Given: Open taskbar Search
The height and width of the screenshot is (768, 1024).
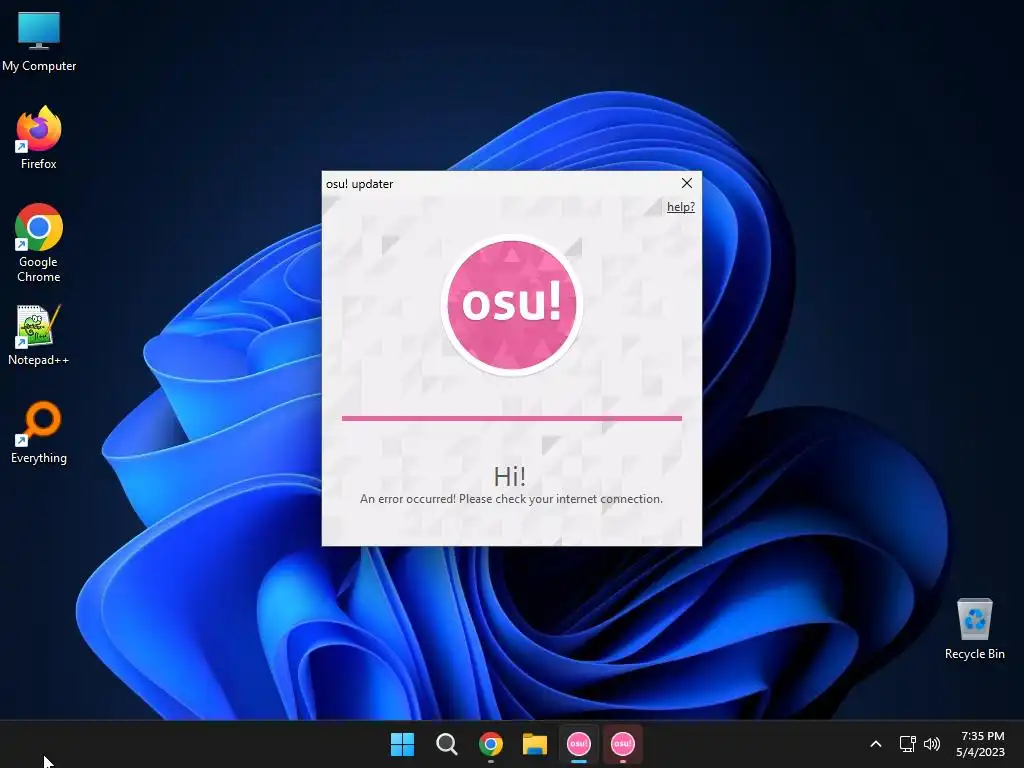Looking at the screenshot, I should (447, 744).
